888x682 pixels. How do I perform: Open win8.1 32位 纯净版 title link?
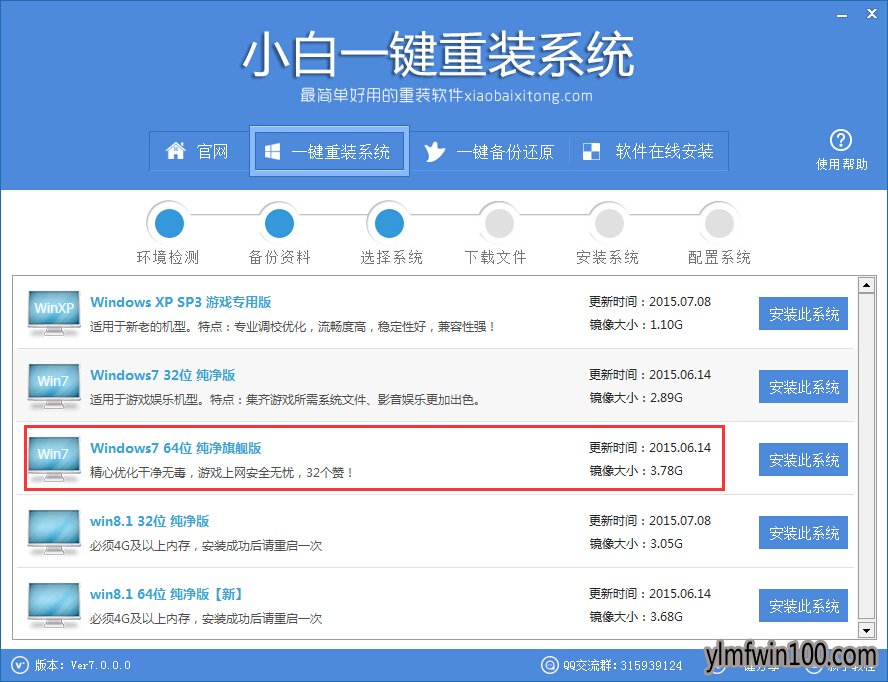[x=150, y=521]
